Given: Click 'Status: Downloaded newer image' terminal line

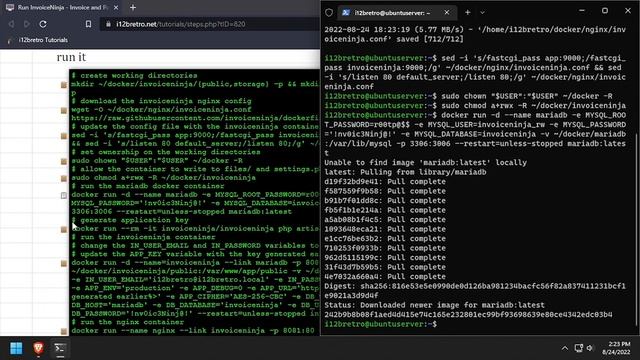Looking at the screenshot, I should point(434,305).
